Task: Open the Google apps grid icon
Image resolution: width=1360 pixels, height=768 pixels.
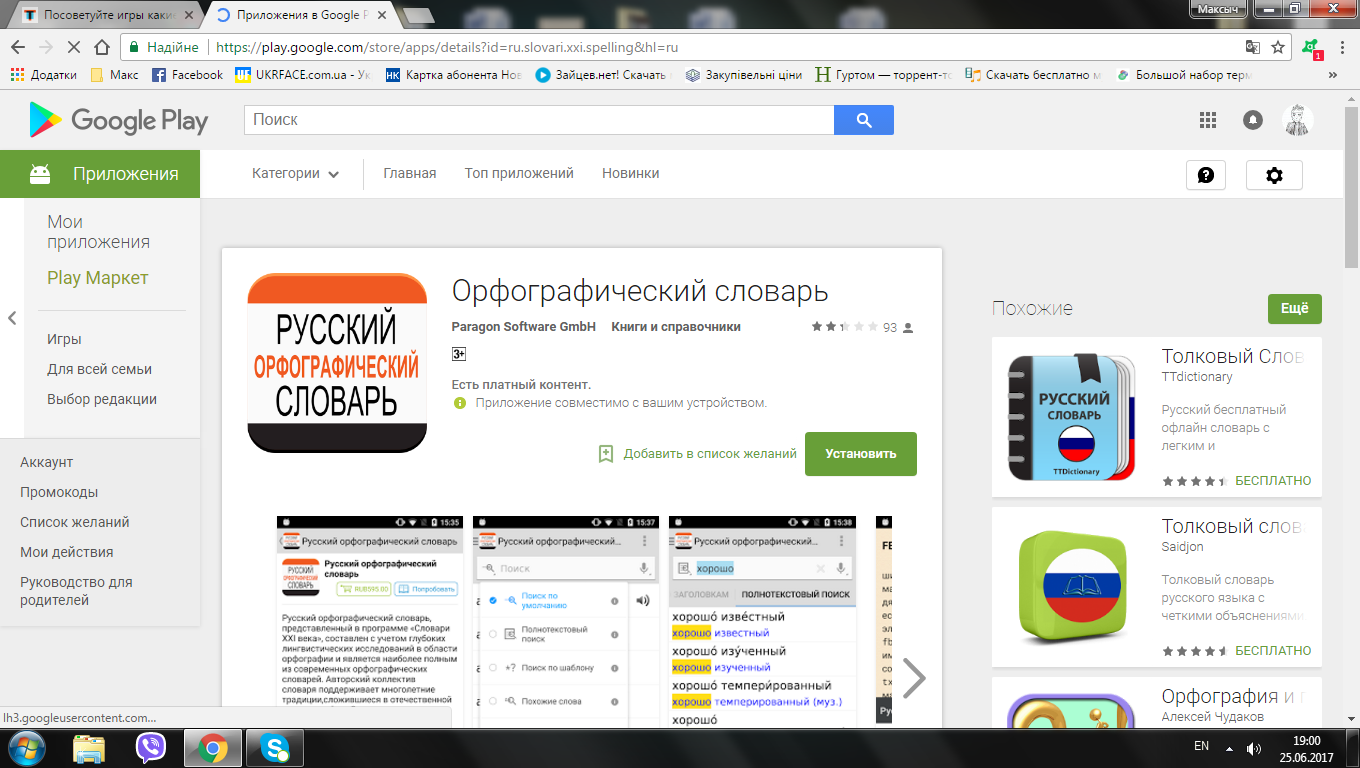Action: pyautogui.click(x=1208, y=120)
